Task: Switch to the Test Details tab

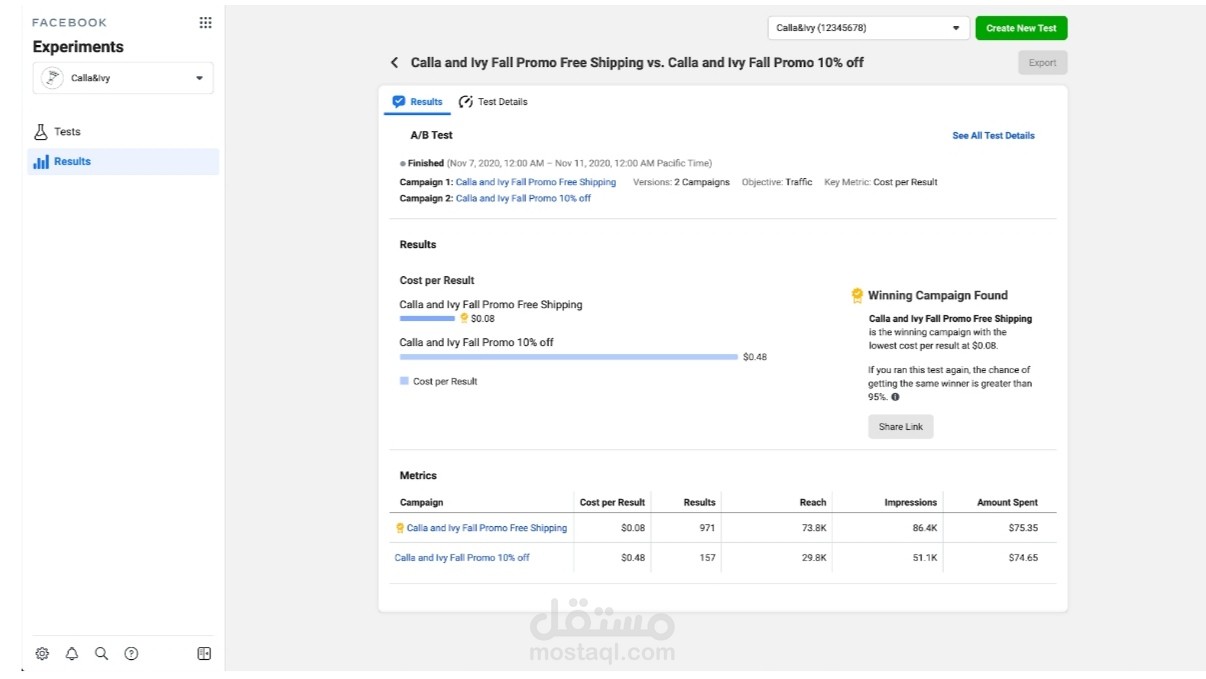Action: pyautogui.click(x=493, y=102)
